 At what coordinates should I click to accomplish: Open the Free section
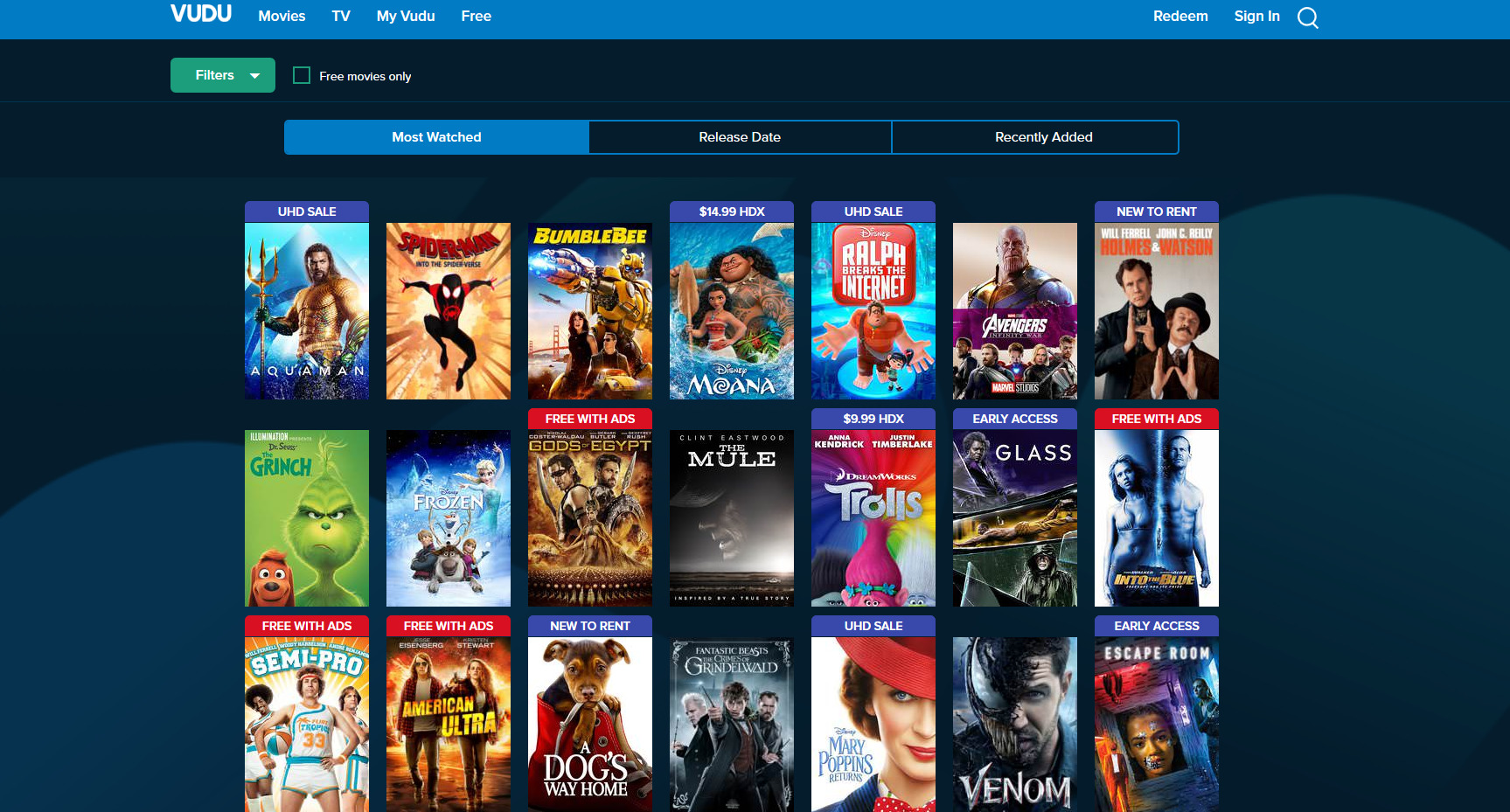[476, 16]
